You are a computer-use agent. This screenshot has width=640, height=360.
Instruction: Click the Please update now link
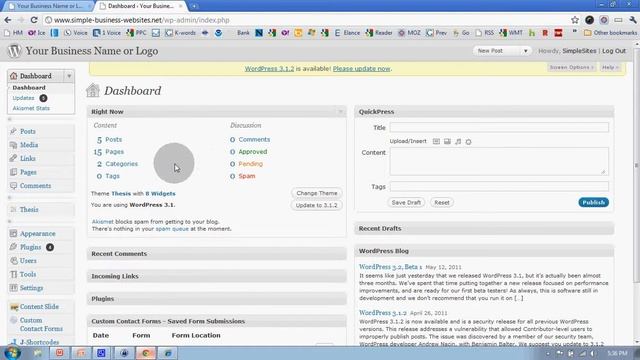[361, 69]
